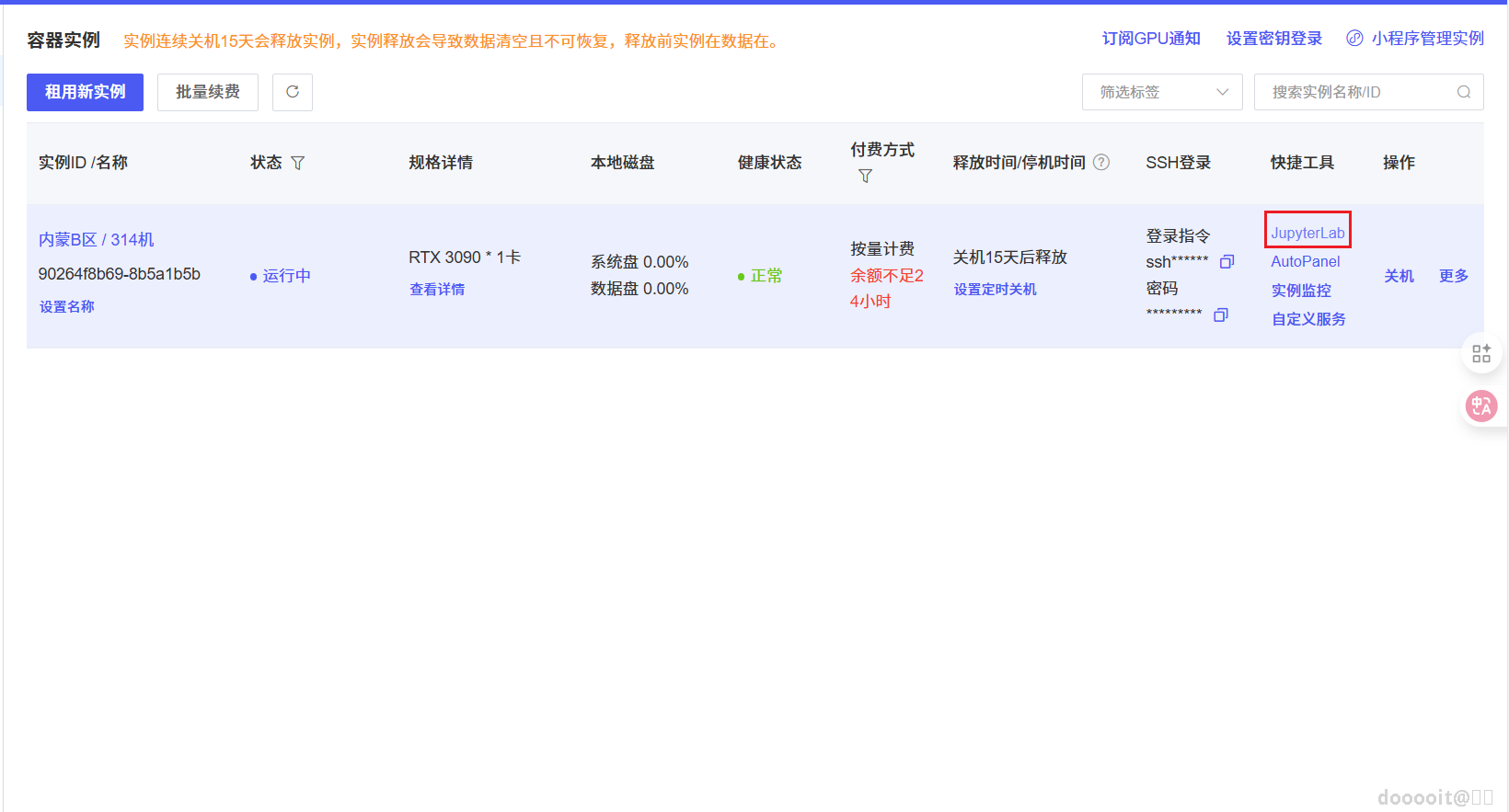Open the 更多 actions menu

(1454, 276)
